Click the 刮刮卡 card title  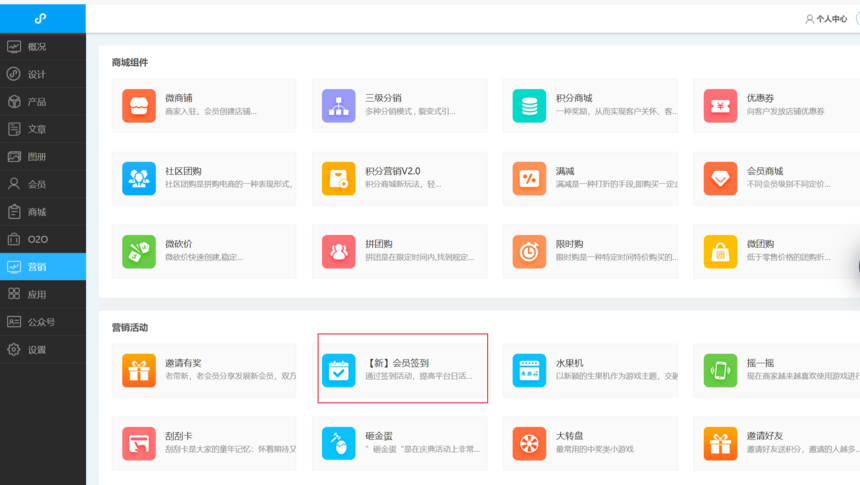(x=179, y=436)
